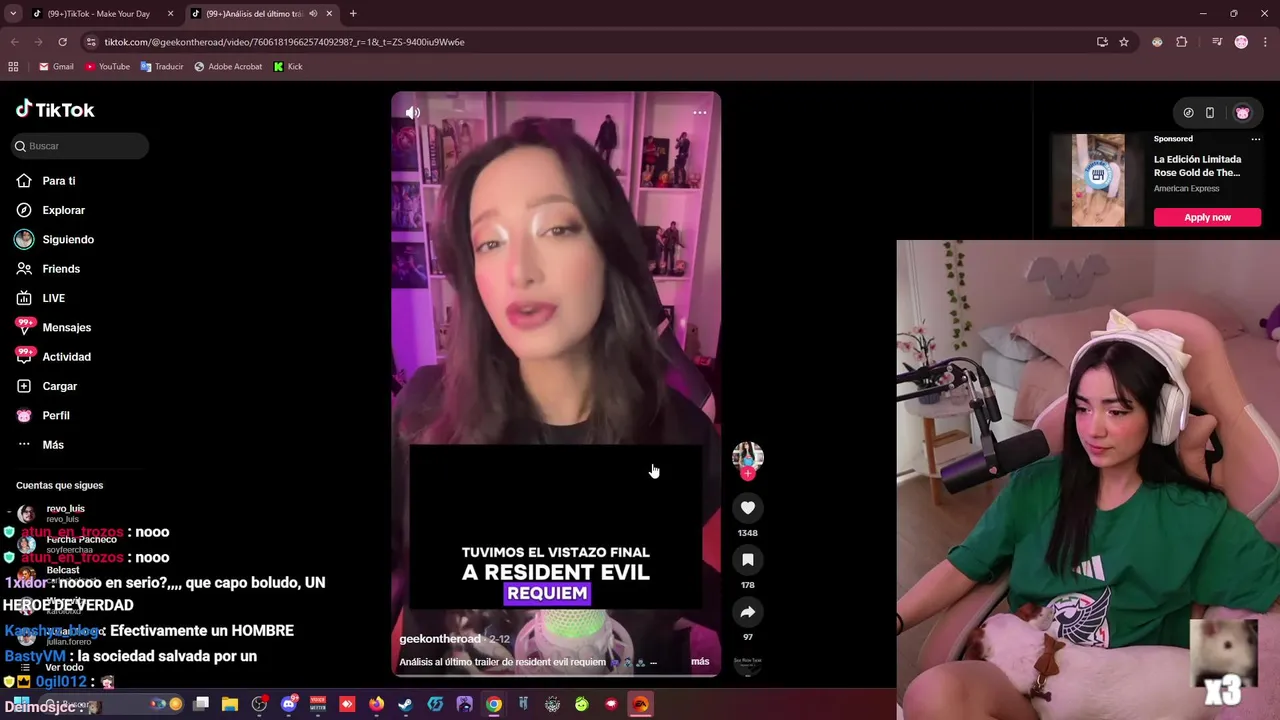This screenshot has height=720, width=1280.
Task: Open Discord from the taskbar
Action: (x=289, y=704)
